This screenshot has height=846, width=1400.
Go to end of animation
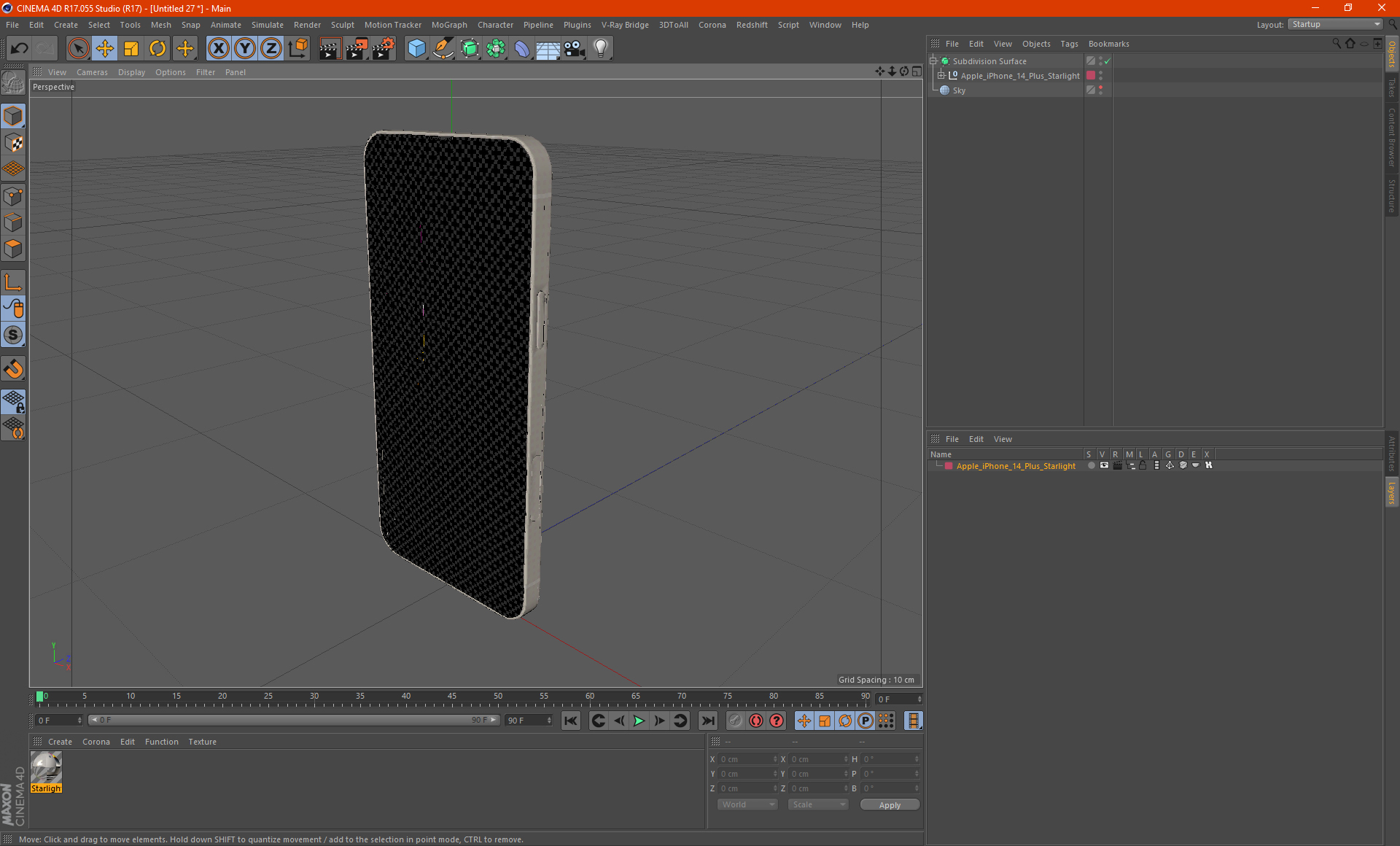(x=707, y=721)
